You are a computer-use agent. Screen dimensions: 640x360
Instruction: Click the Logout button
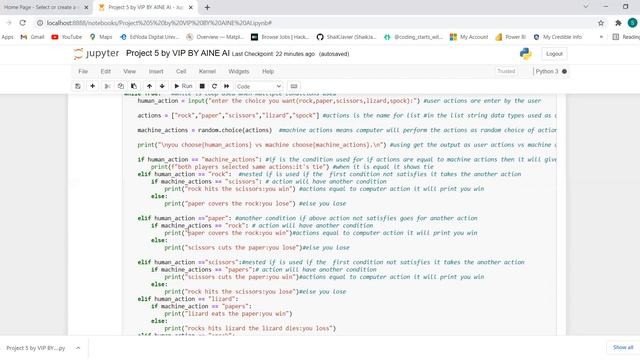pos(554,54)
